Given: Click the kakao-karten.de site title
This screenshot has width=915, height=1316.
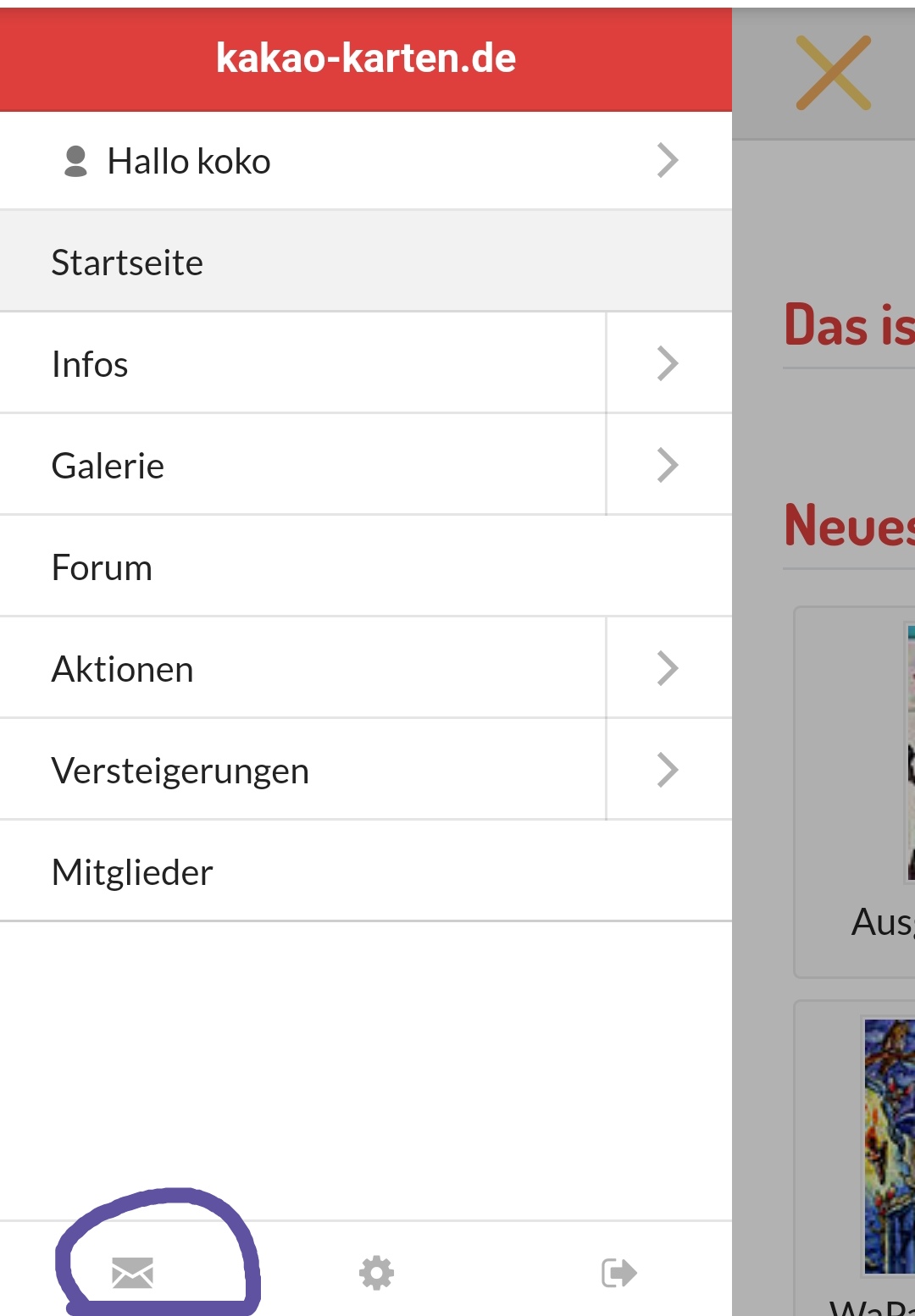Looking at the screenshot, I should (366, 58).
